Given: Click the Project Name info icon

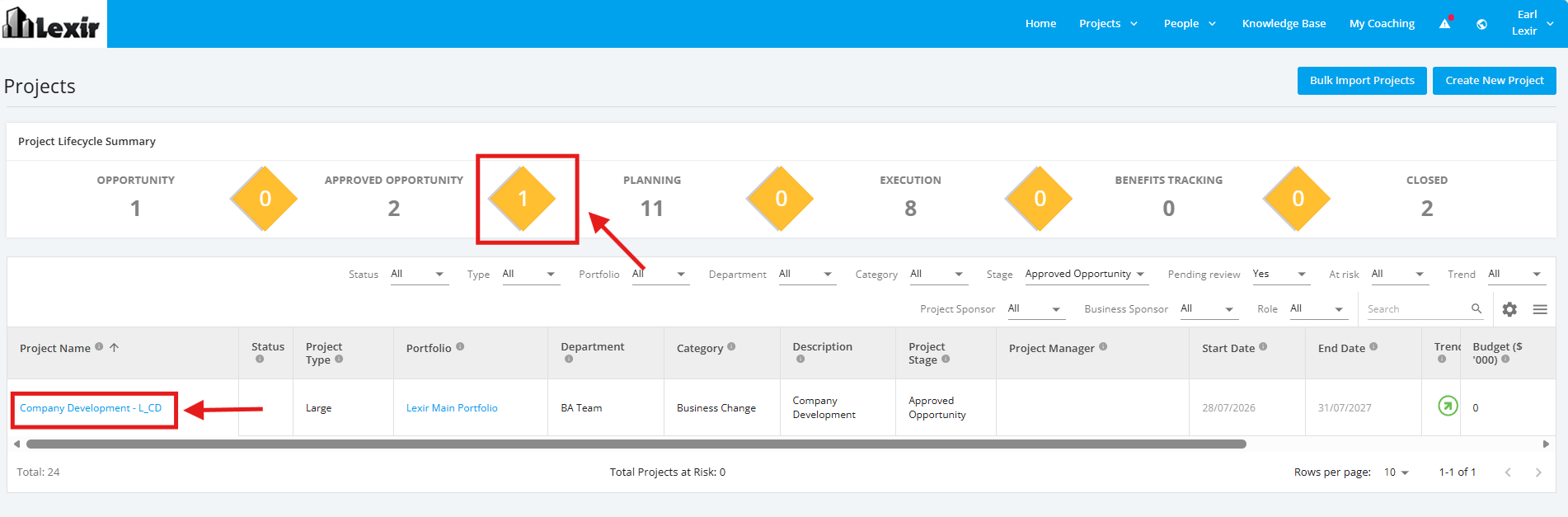Looking at the screenshot, I should [99, 346].
